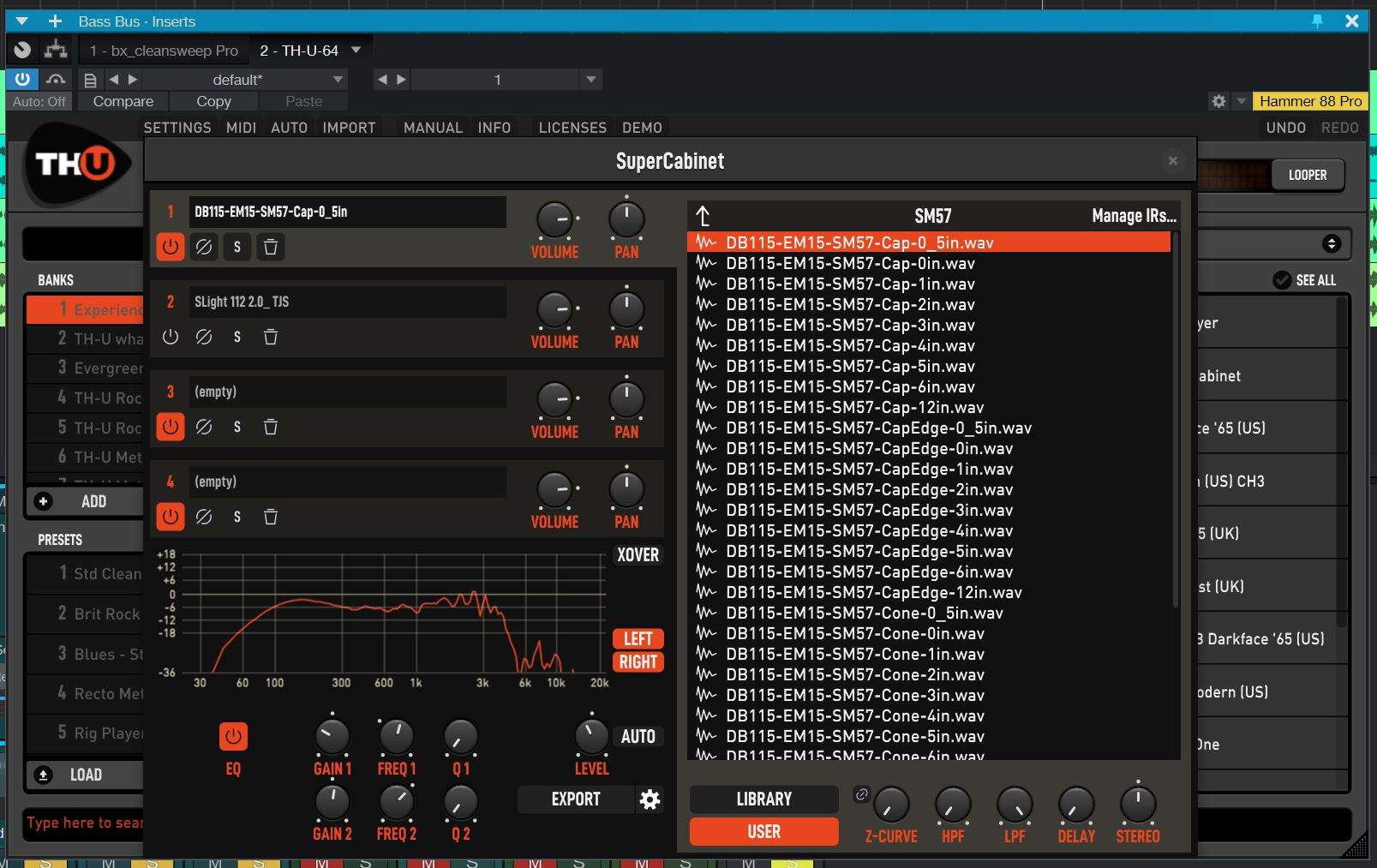Click the phase icon on slot 3
The width and height of the screenshot is (1377, 868).
204,427
